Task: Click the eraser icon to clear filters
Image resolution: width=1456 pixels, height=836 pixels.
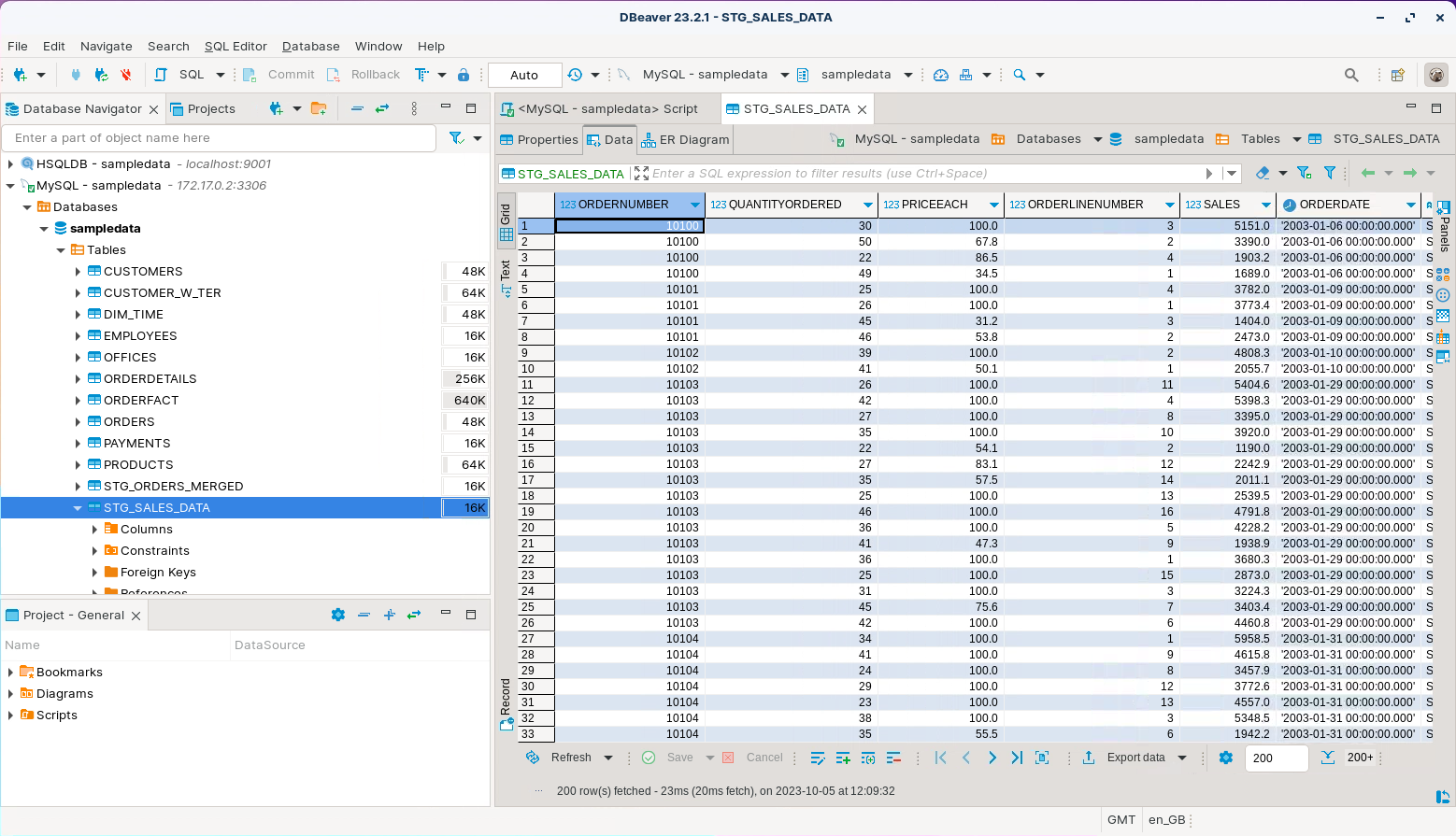Action: [x=1263, y=173]
